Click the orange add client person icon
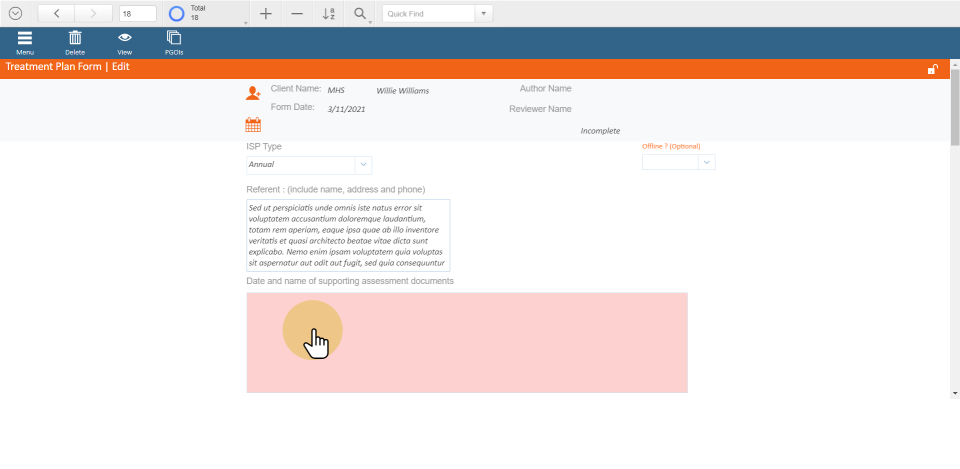 click(253, 93)
